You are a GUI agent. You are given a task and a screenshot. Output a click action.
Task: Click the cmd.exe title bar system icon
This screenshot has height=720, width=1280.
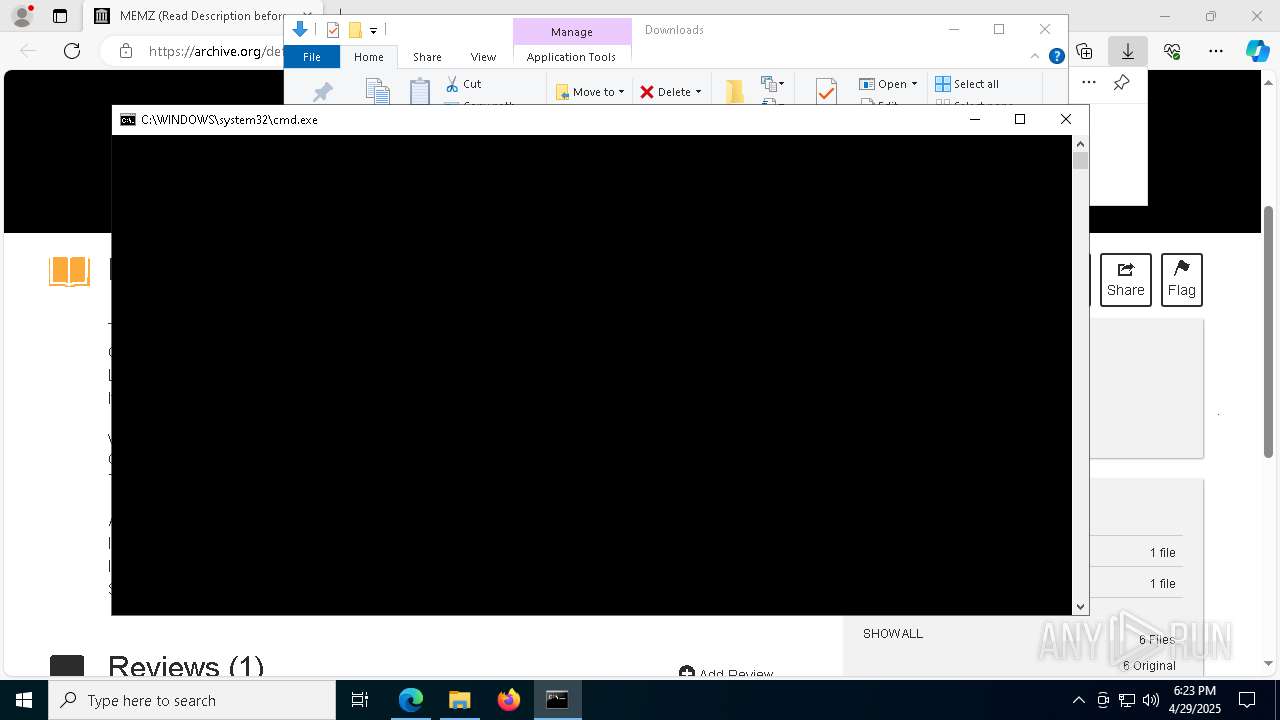(x=128, y=120)
